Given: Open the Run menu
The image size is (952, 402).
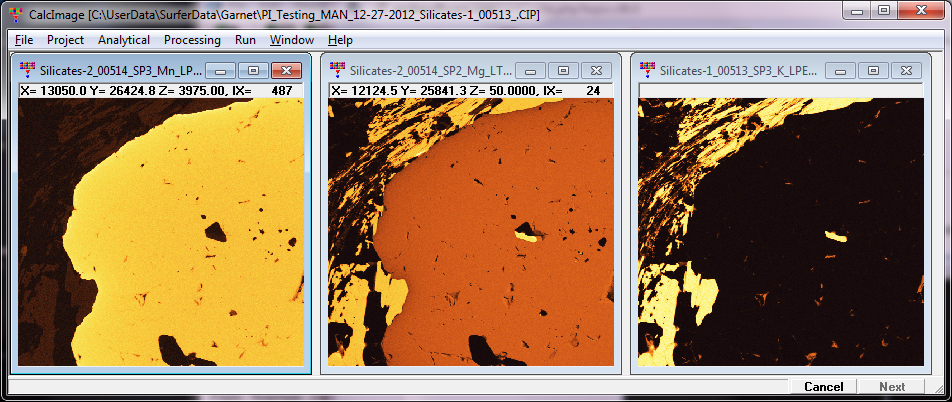Looking at the screenshot, I should (x=245, y=40).
